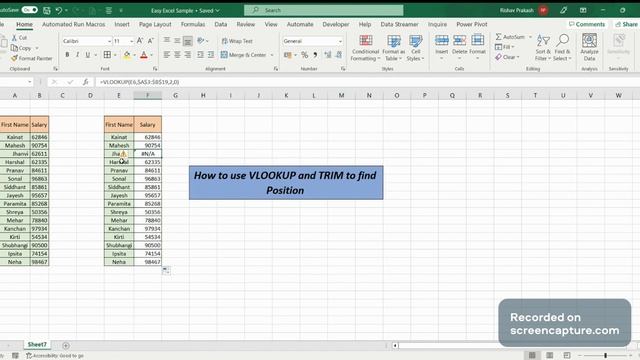The height and width of the screenshot is (360, 640).
Task: Open the Page Layout tab
Action: coord(155,24)
